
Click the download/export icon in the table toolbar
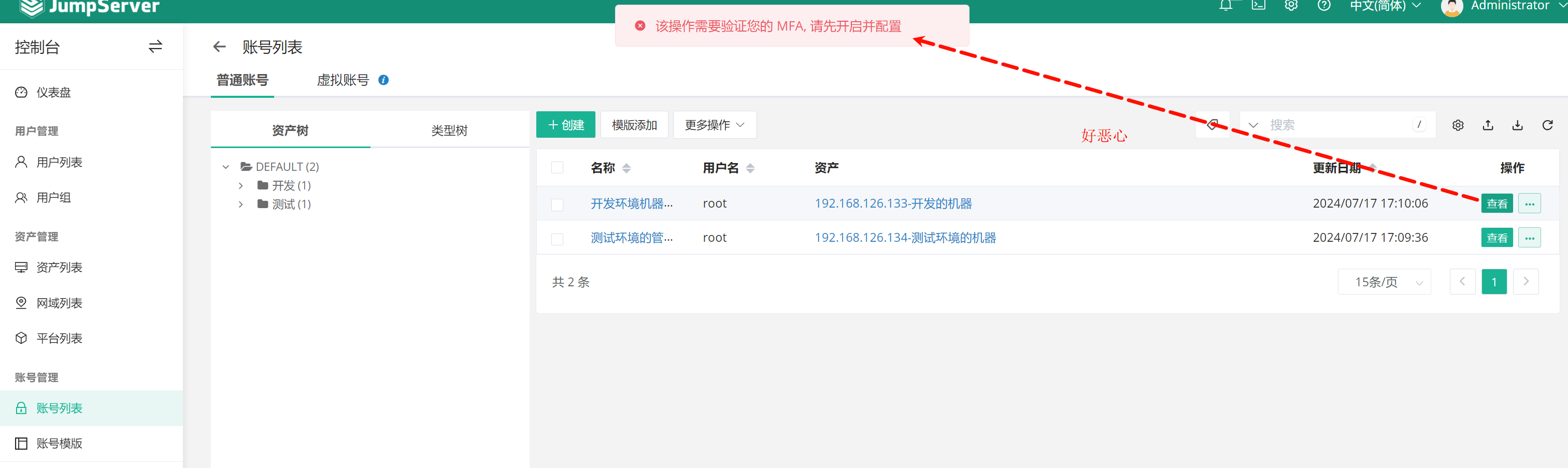pyautogui.click(x=1518, y=125)
